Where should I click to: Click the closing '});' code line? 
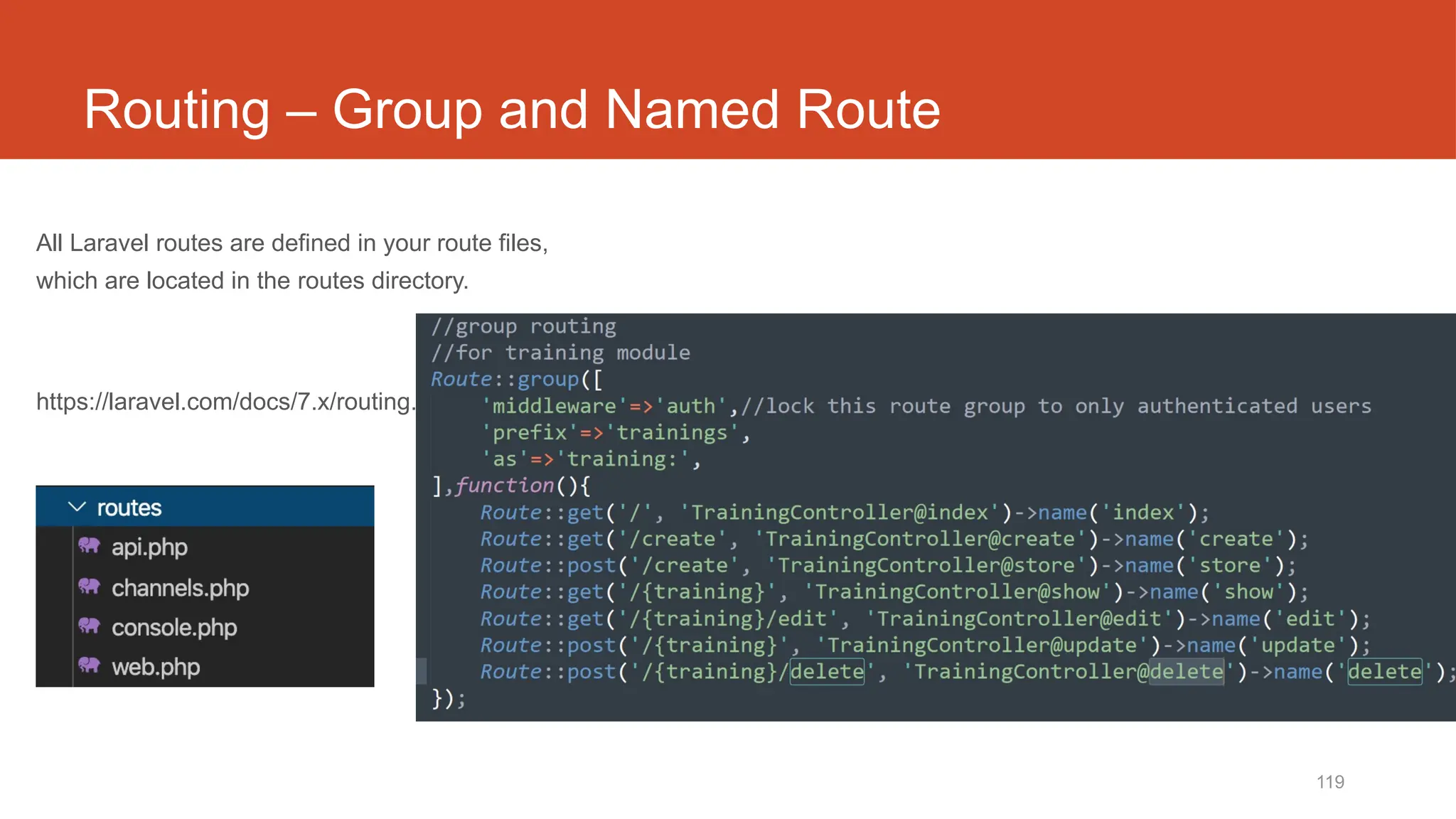click(449, 698)
